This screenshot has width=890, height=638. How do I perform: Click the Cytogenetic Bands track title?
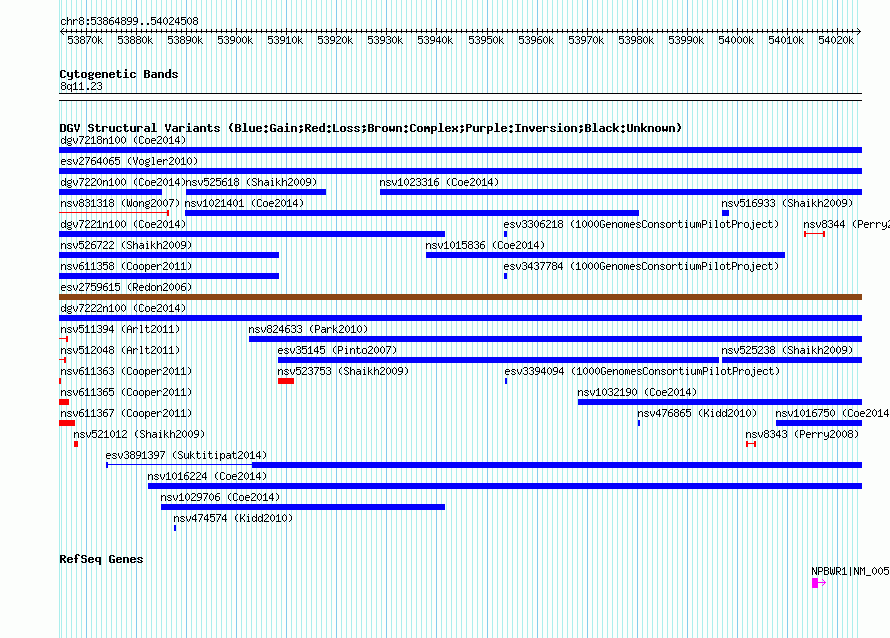[x=119, y=74]
